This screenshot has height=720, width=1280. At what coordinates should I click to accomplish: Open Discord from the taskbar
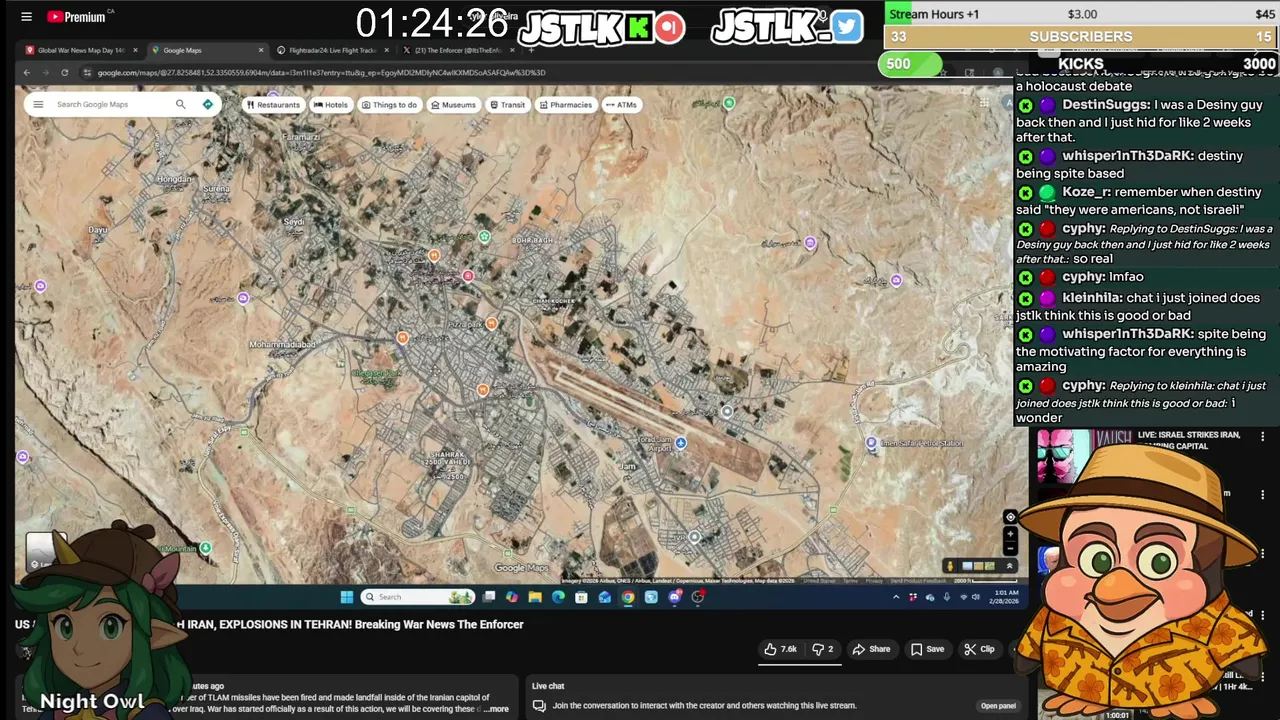[x=675, y=597]
